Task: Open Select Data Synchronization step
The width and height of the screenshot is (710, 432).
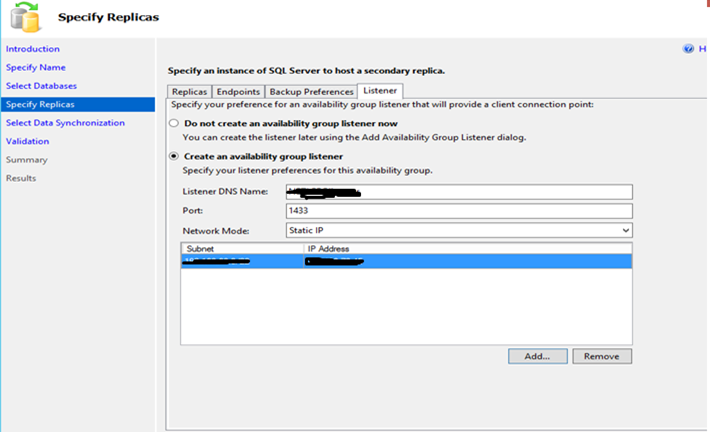Action: click(65, 123)
